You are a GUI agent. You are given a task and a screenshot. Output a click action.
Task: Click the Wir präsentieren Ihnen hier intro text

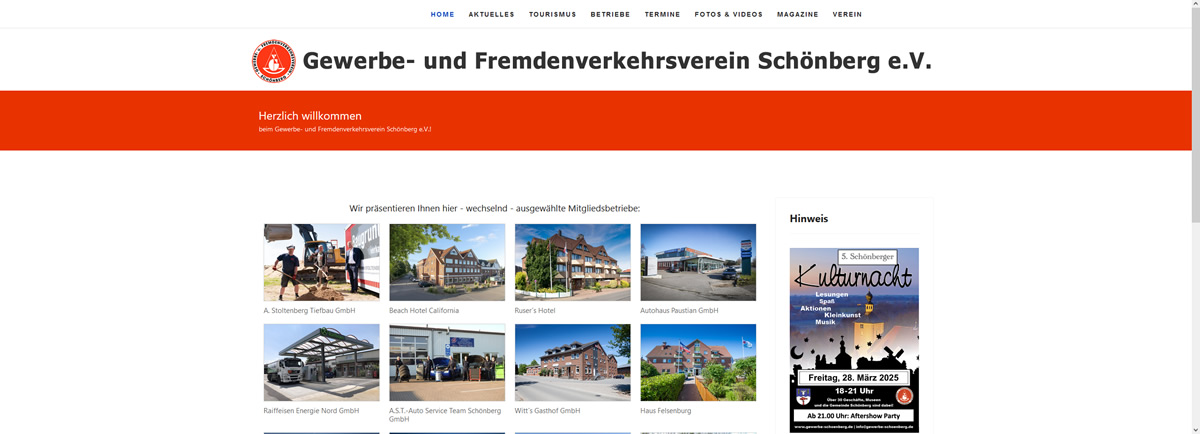click(494, 208)
